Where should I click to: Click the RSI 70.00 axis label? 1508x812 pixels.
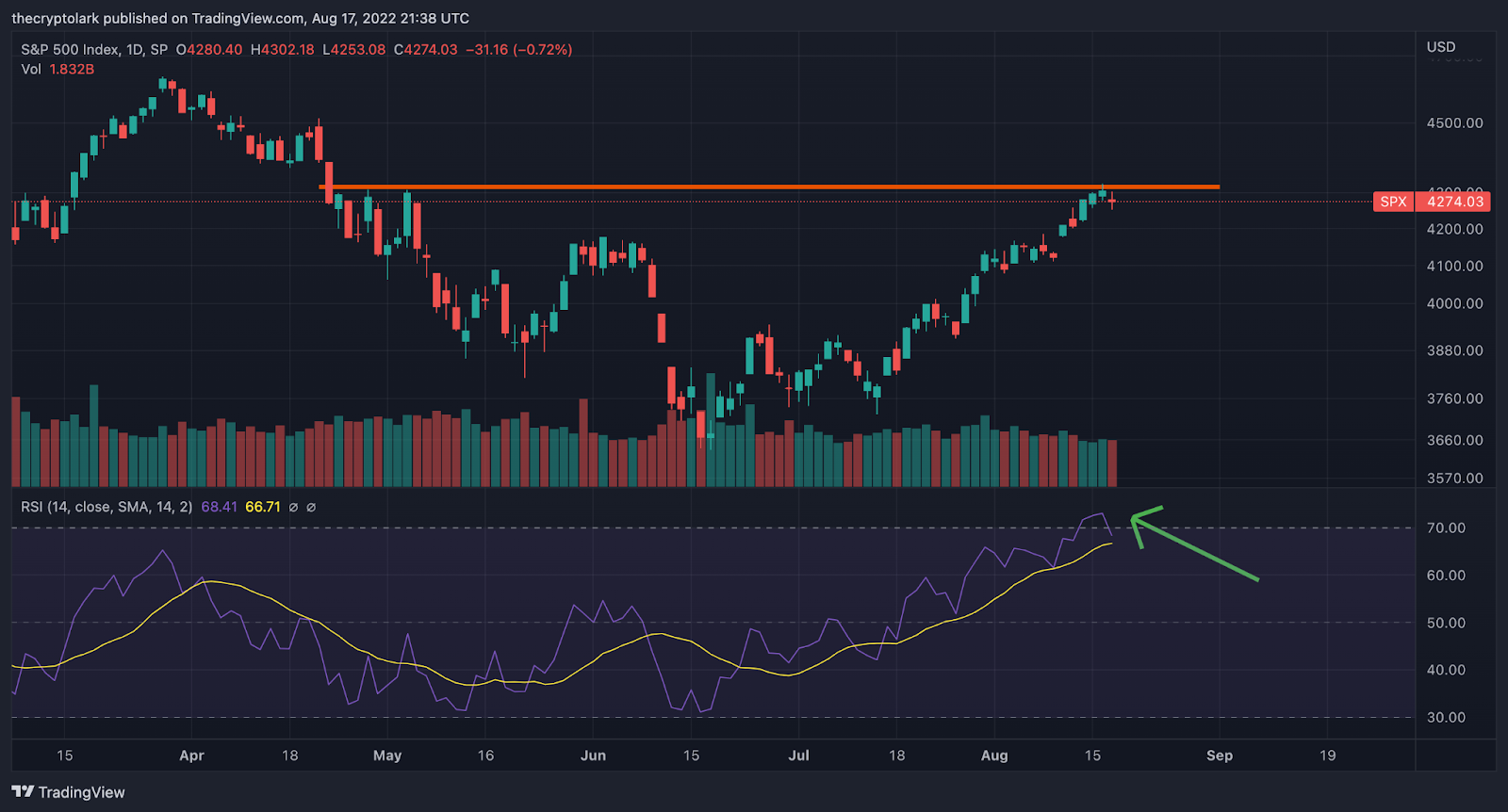coord(1446,528)
